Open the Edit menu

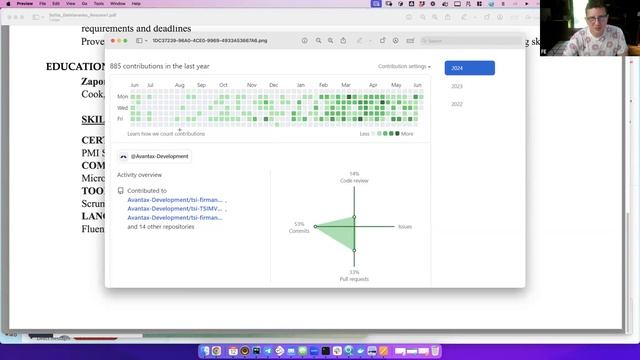(x=56, y=4)
